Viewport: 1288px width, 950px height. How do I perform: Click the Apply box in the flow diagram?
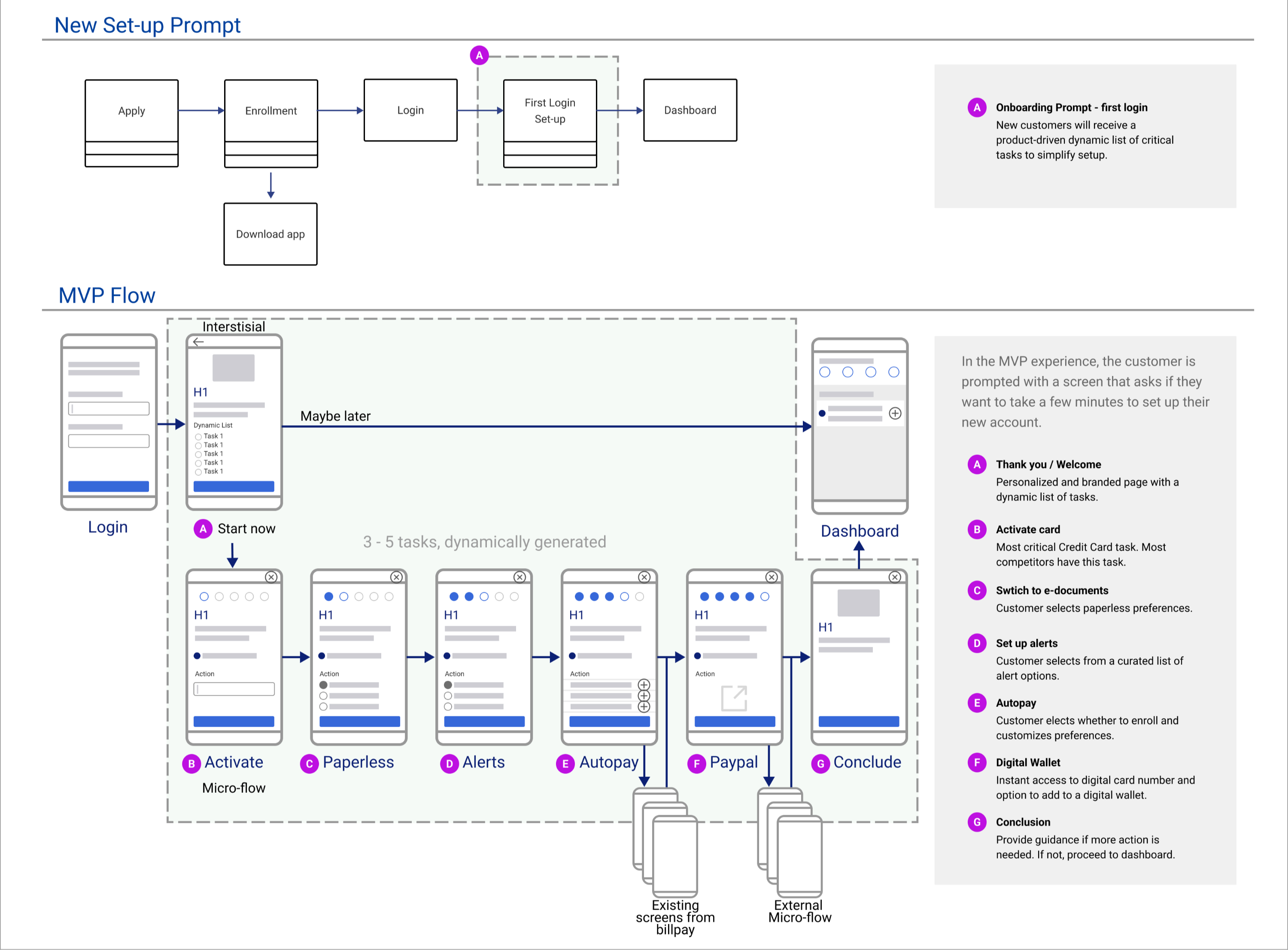point(132,123)
